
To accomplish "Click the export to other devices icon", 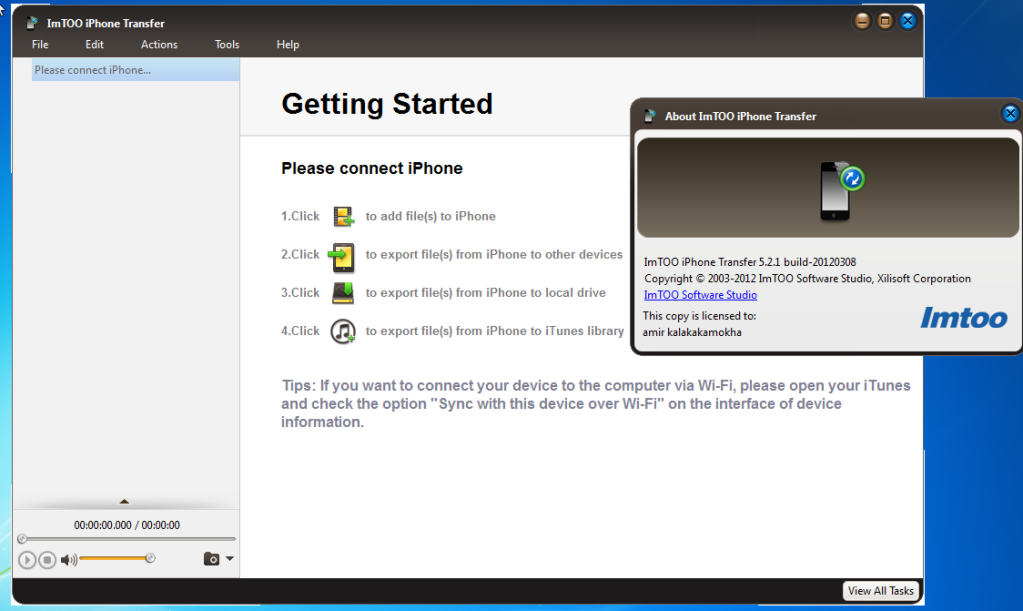I will pos(342,256).
